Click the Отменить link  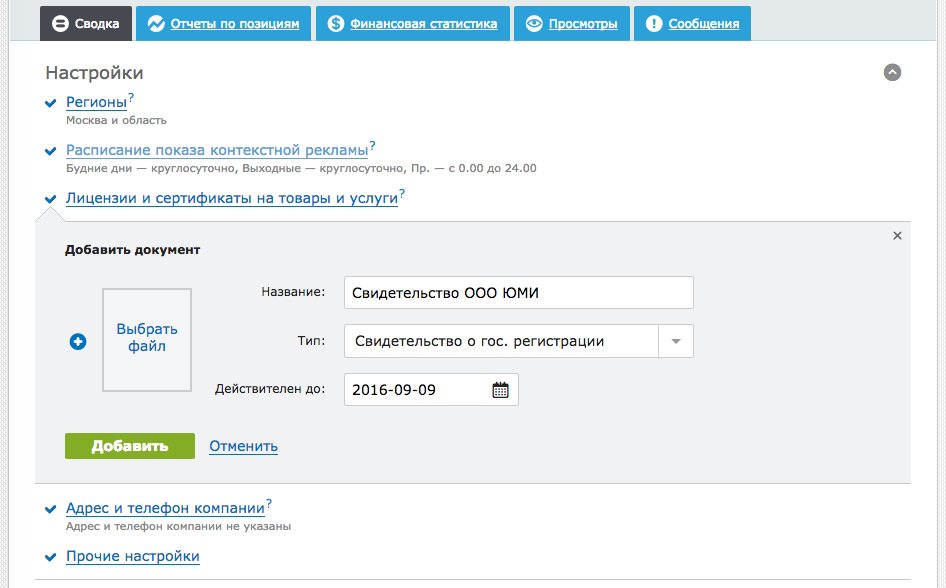(243, 446)
